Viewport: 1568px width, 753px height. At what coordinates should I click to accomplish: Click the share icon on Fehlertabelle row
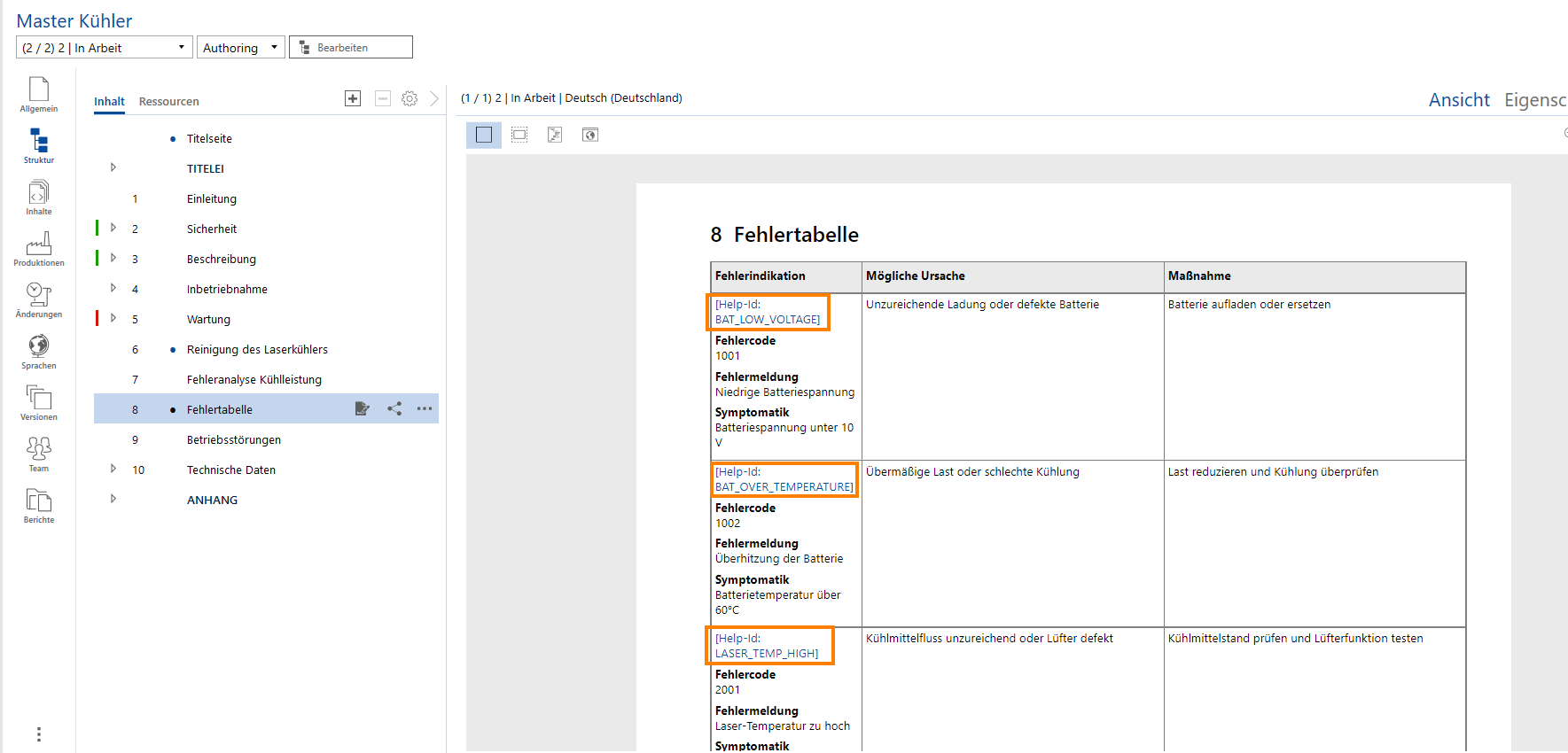point(394,408)
